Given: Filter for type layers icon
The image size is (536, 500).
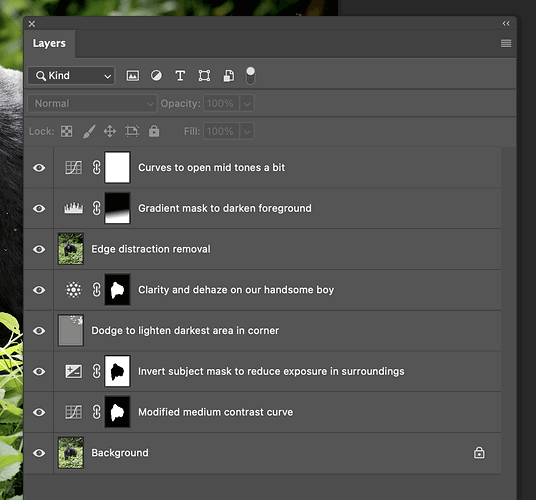Looking at the screenshot, I should point(180,76).
